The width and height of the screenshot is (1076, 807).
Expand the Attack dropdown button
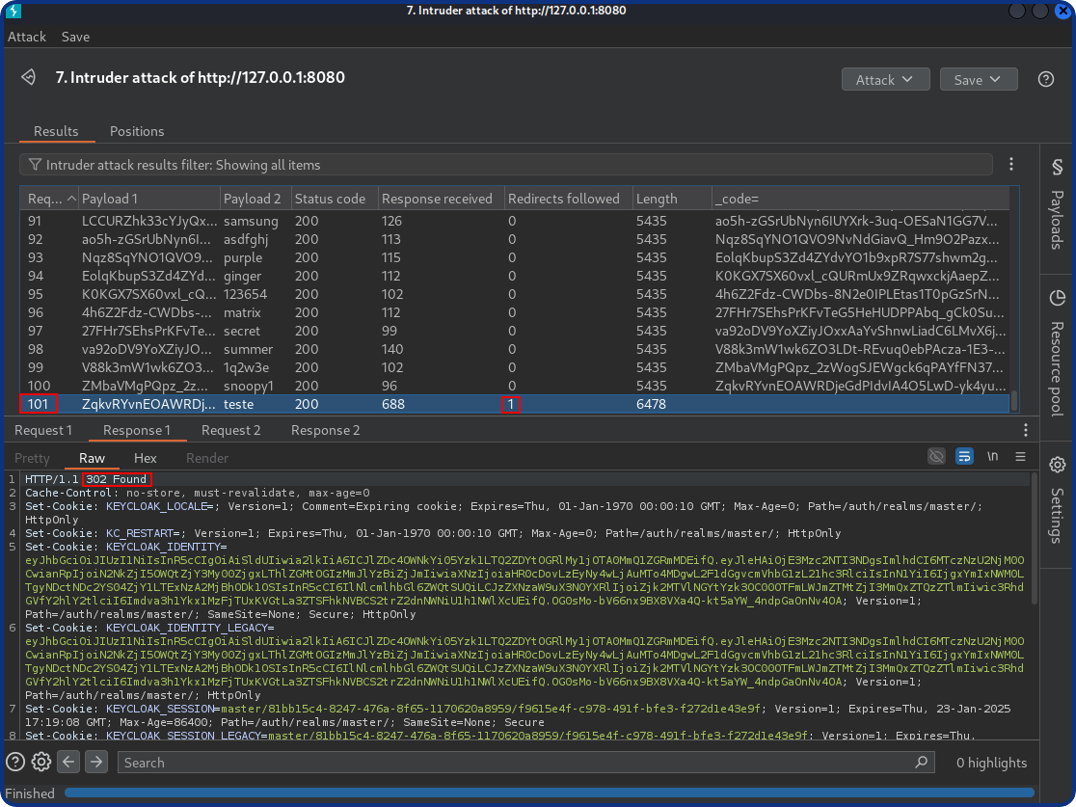pyautogui.click(x=885, y=79)
